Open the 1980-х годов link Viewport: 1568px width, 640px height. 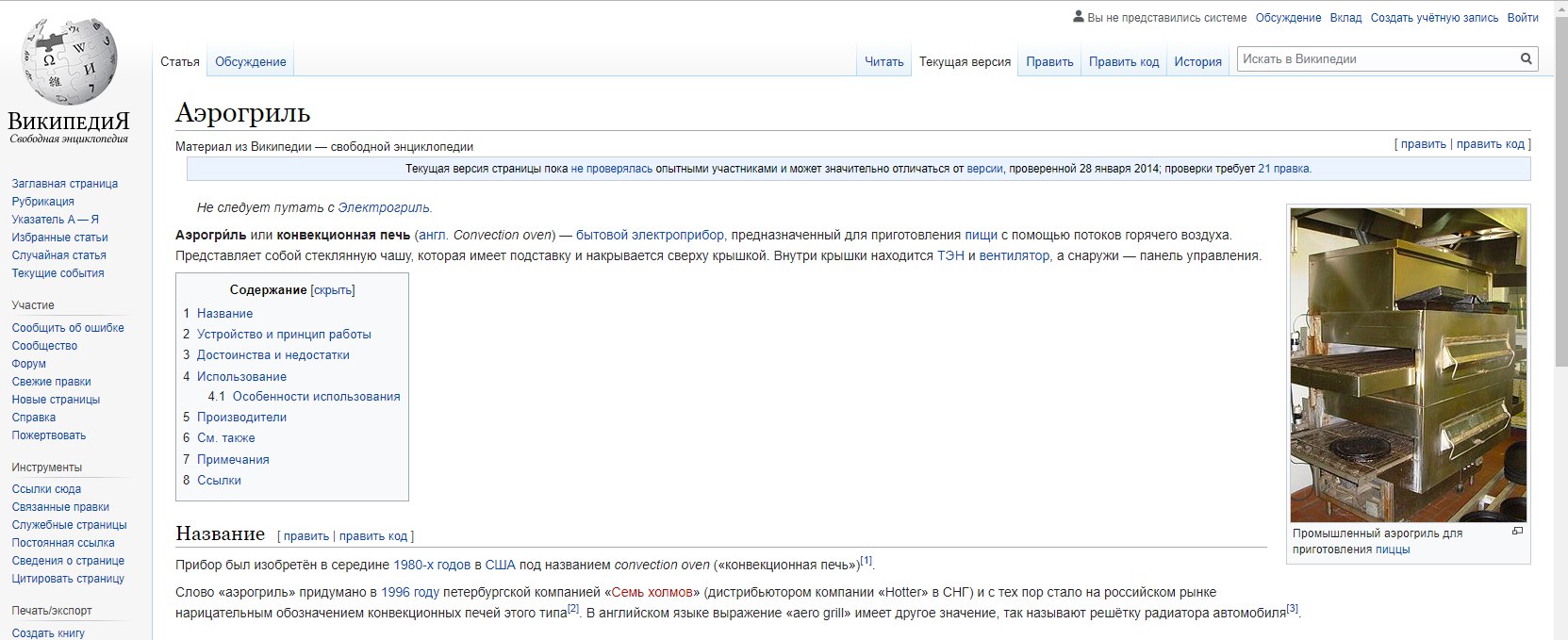pyautogui.click(x=432, y=565)
